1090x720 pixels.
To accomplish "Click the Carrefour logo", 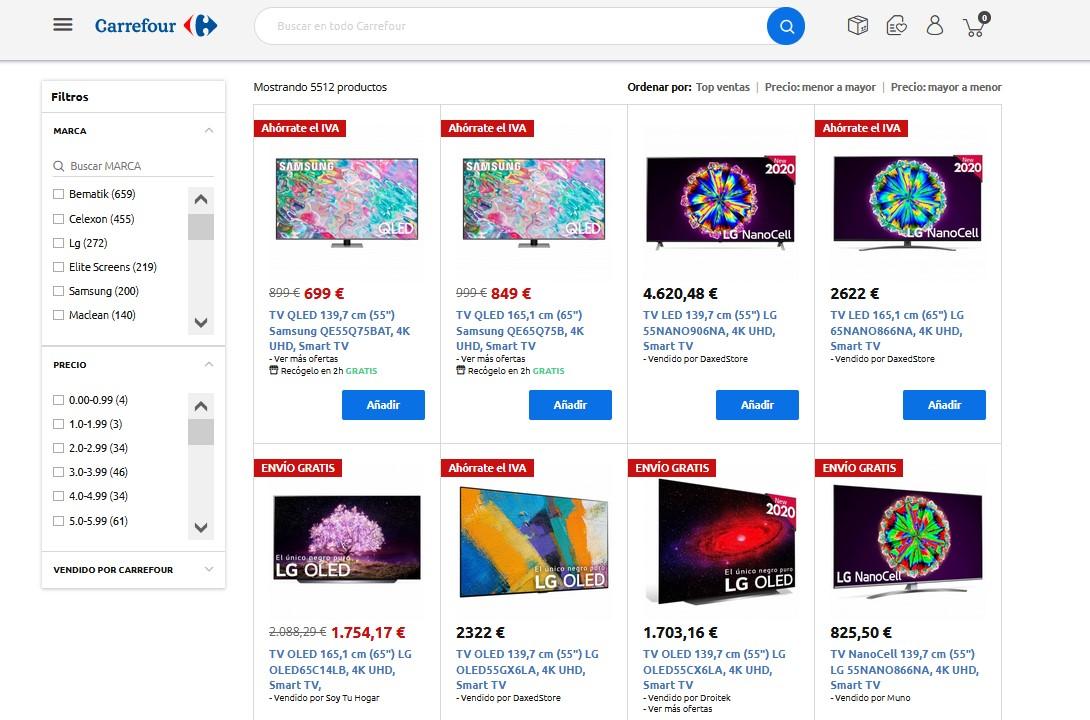I will click(156, 26).
